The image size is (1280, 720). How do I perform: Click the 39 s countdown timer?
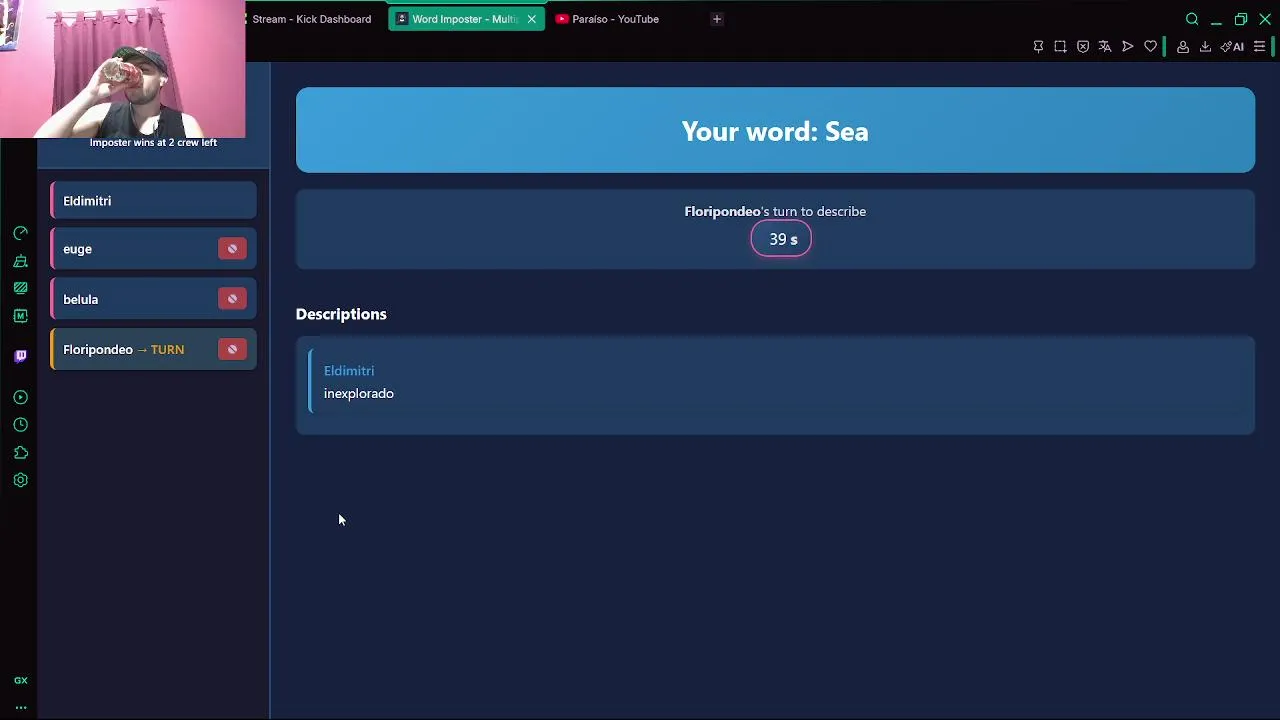(x=781, y=239)
